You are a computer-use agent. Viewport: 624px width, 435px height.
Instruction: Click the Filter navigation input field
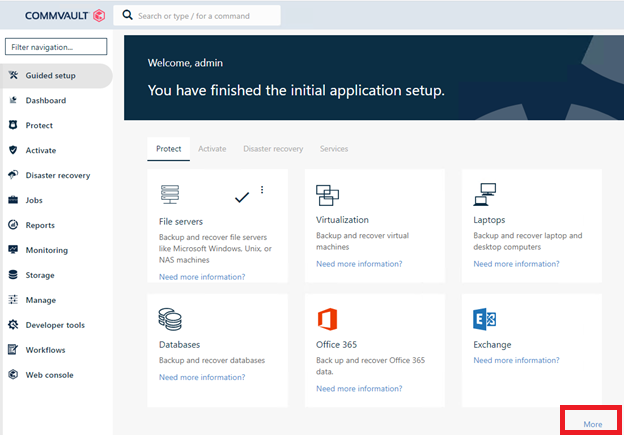point(55,47)
